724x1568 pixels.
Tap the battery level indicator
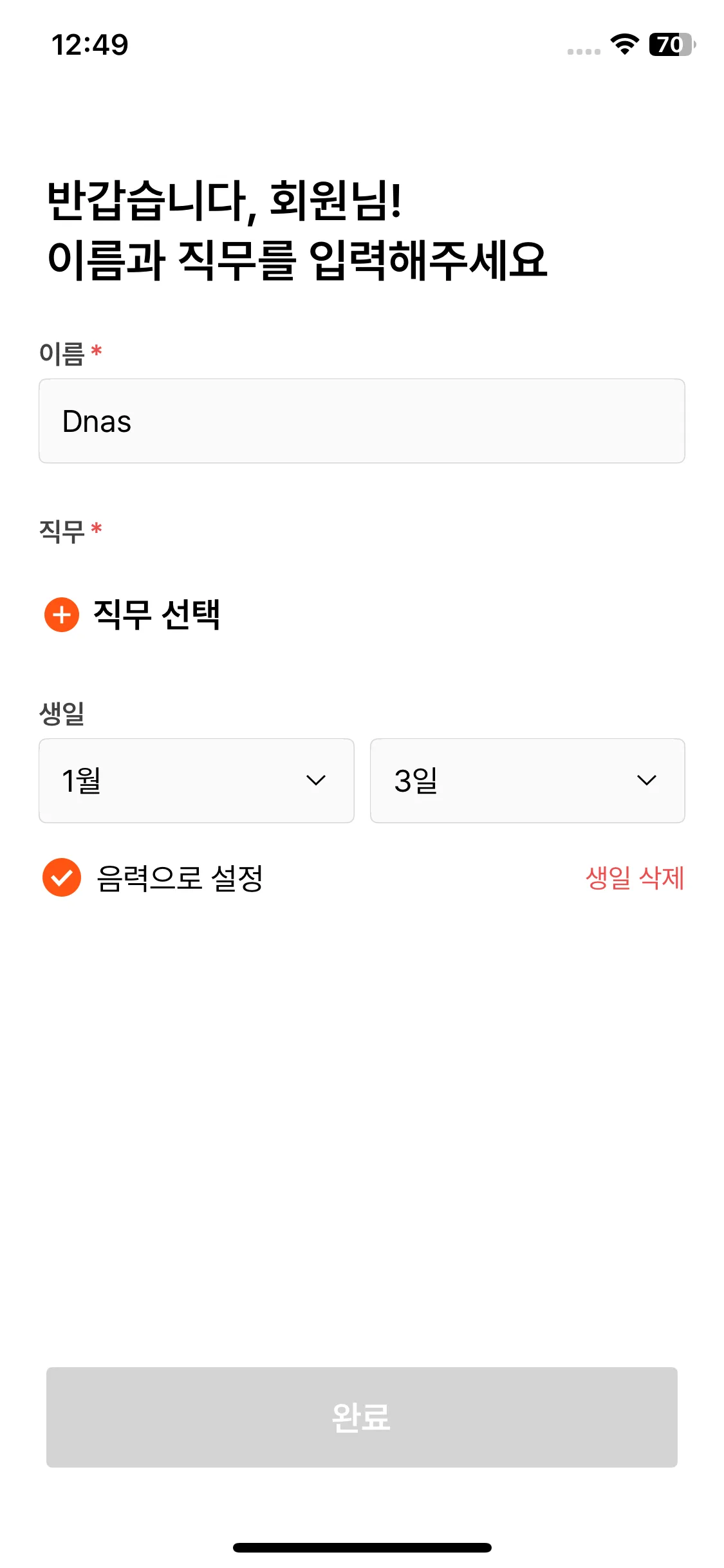[x=671, y=44]
